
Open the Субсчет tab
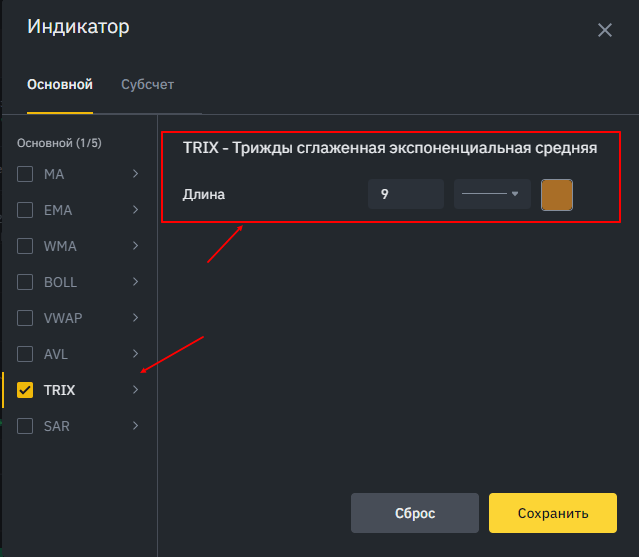(x=147, y=85)
